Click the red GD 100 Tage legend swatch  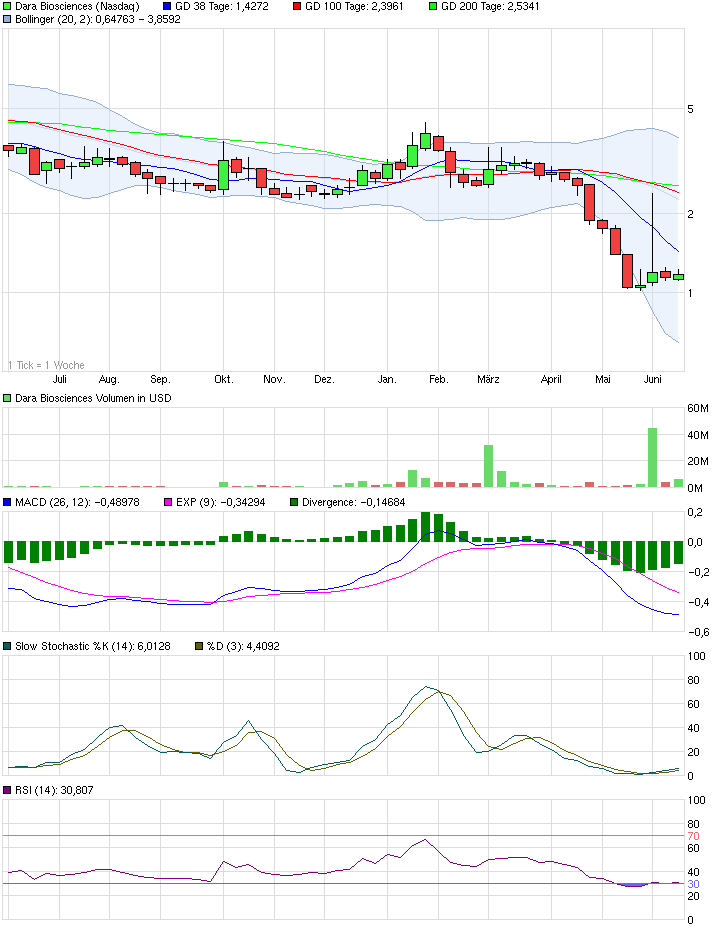tap(299, 6)
